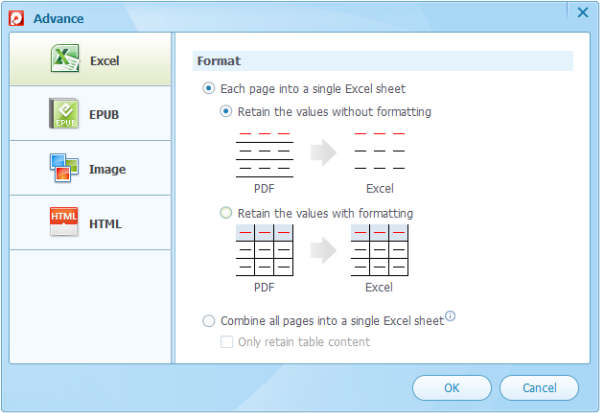600x413 pixels.
Task: Switch to the EPUB tab label
Action: pyautogui.click(x=104, y=114)
